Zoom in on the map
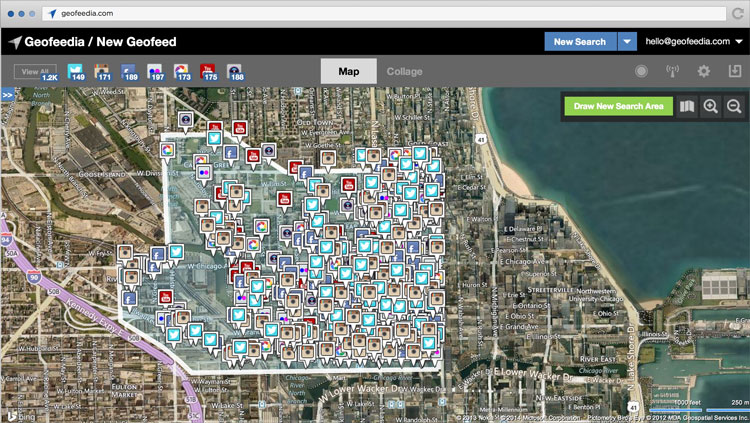This screenshot has width=750, height=423. pos(710,106)
